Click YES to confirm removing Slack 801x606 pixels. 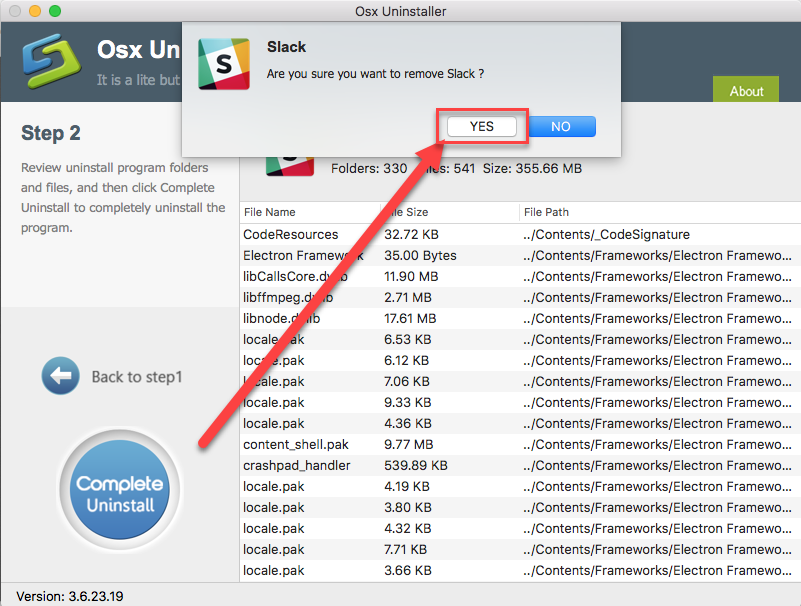(x=482, y=127)
